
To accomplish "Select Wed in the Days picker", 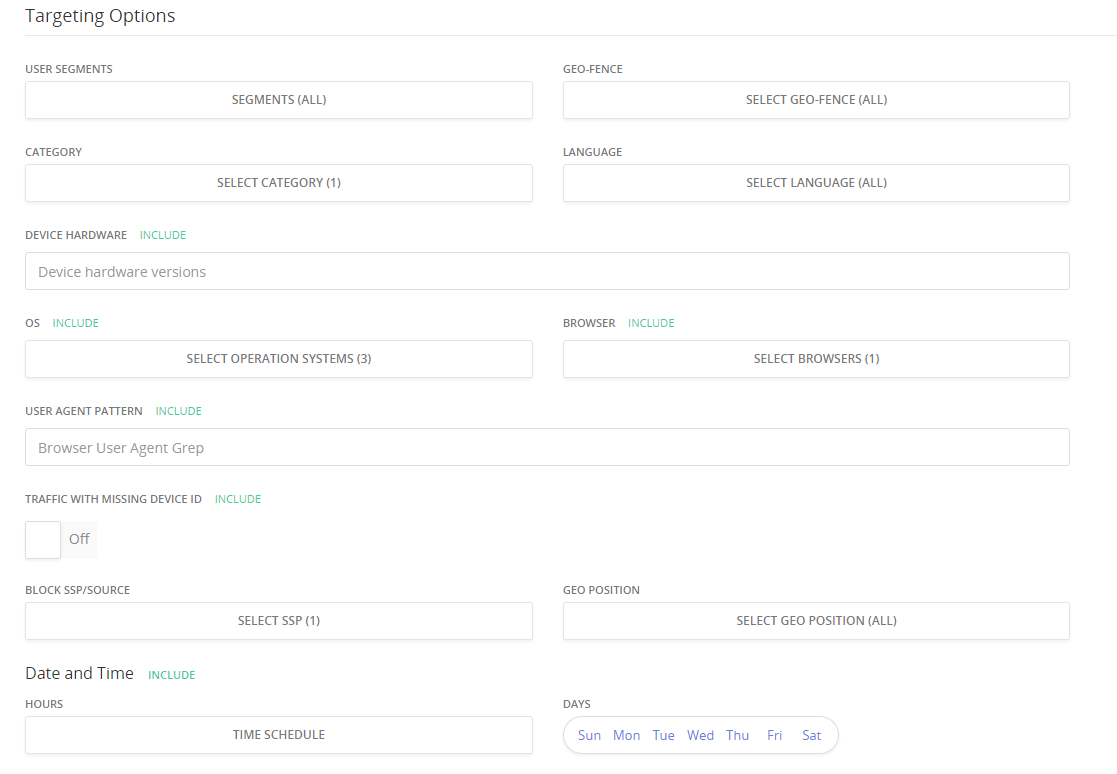I will (x=700, y=736).
